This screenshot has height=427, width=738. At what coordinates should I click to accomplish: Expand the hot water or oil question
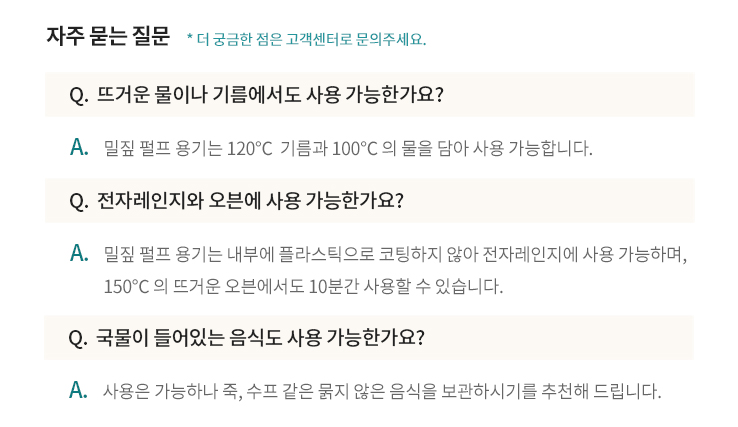coord(270,95)
